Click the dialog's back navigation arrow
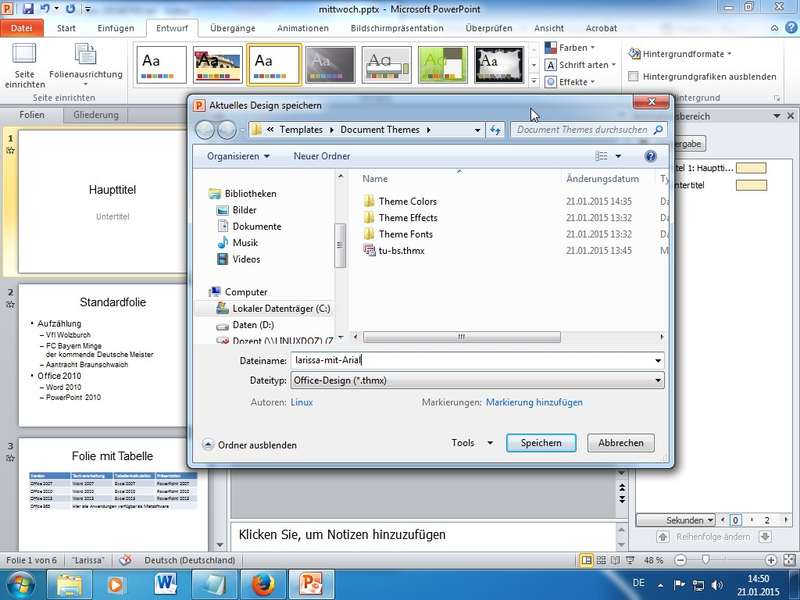This screenshot has width=800, height=600. (x=205, y=130)
